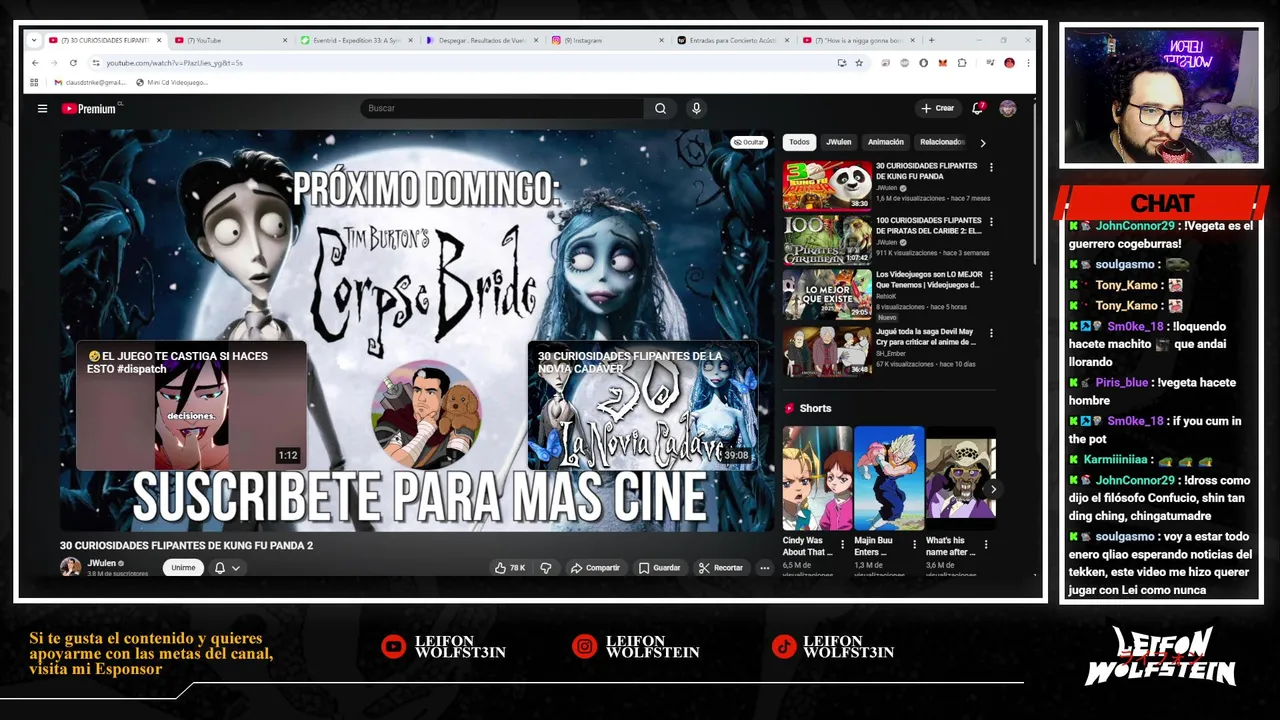The width and height of the screenshot is (1280, 720).
Task: Open the Cindy Was About That short
Action: pos(817,478)
